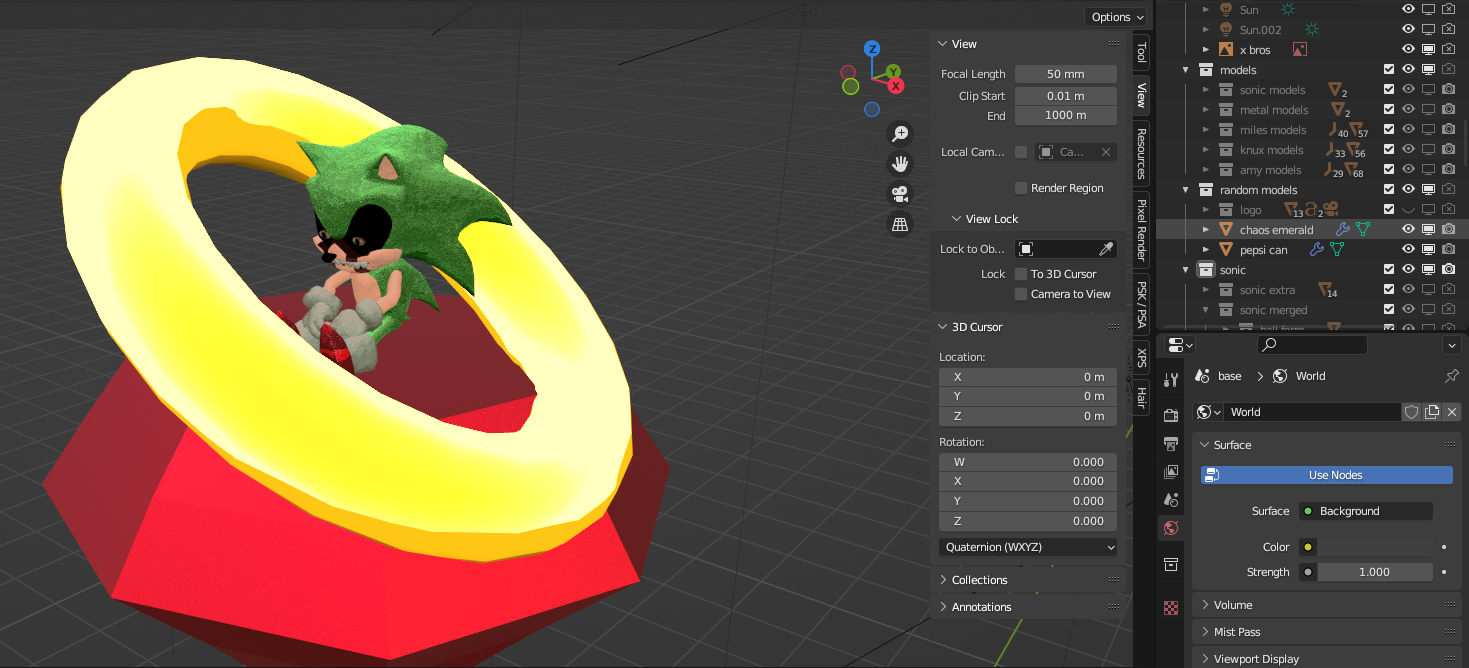Image resolution: width=1469 pixels, height=668 pixels.
Task: Click the blue Z axis gizmo ball
Action: click(x=872, y=48)
